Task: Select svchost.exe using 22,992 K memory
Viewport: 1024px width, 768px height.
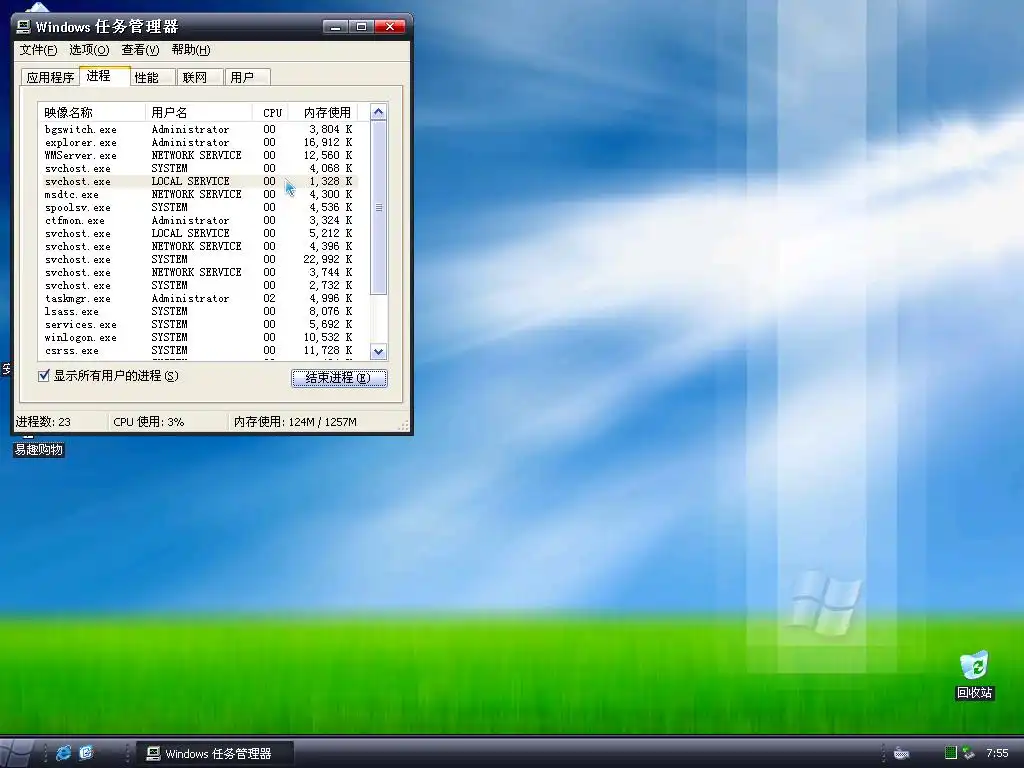Action: click(199, 259)
